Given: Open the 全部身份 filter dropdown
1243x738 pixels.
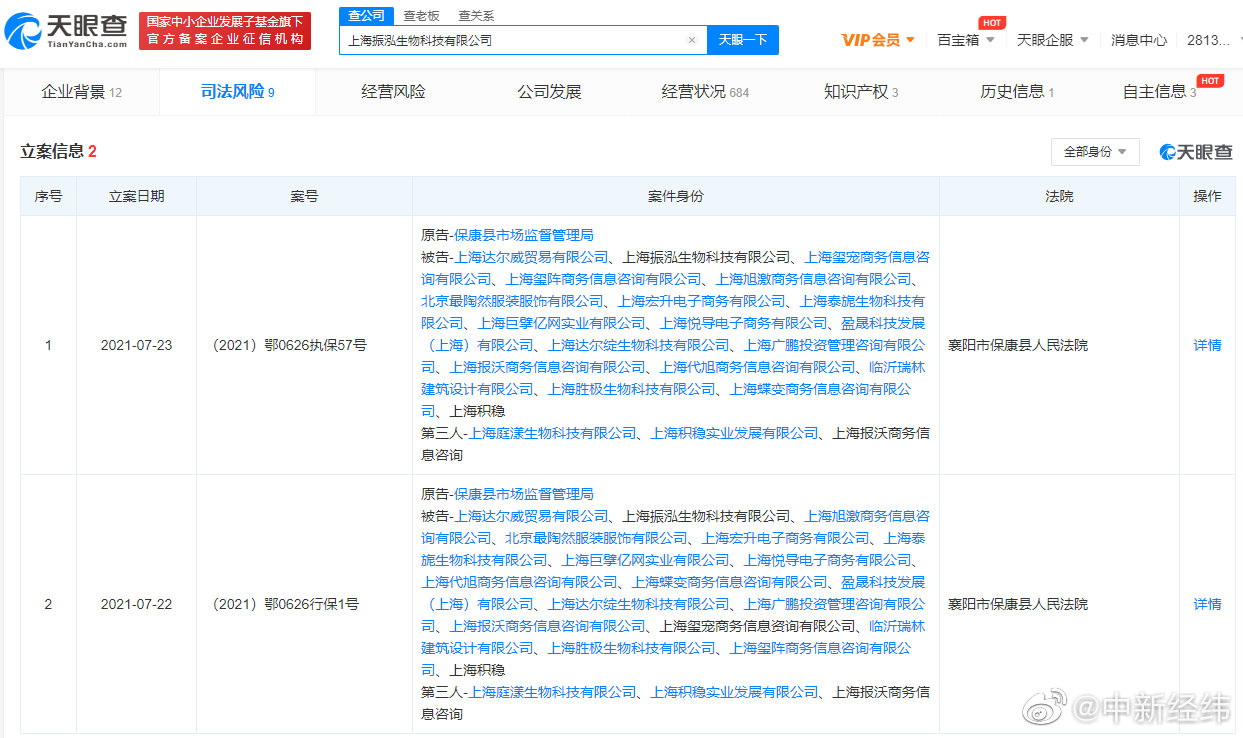Looking at the screenshot, I should 1094,151.
